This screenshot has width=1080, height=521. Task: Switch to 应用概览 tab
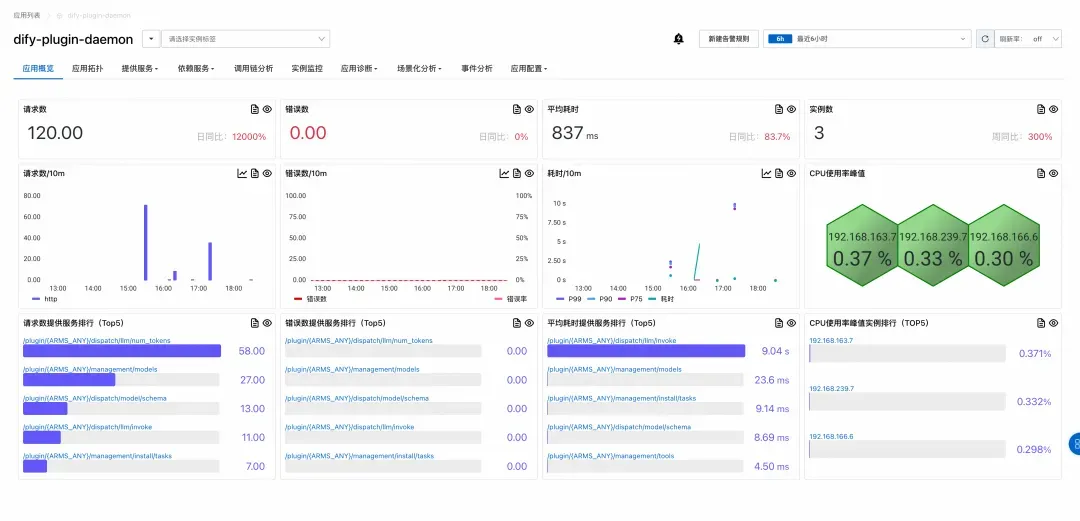(x=38, y=68)
